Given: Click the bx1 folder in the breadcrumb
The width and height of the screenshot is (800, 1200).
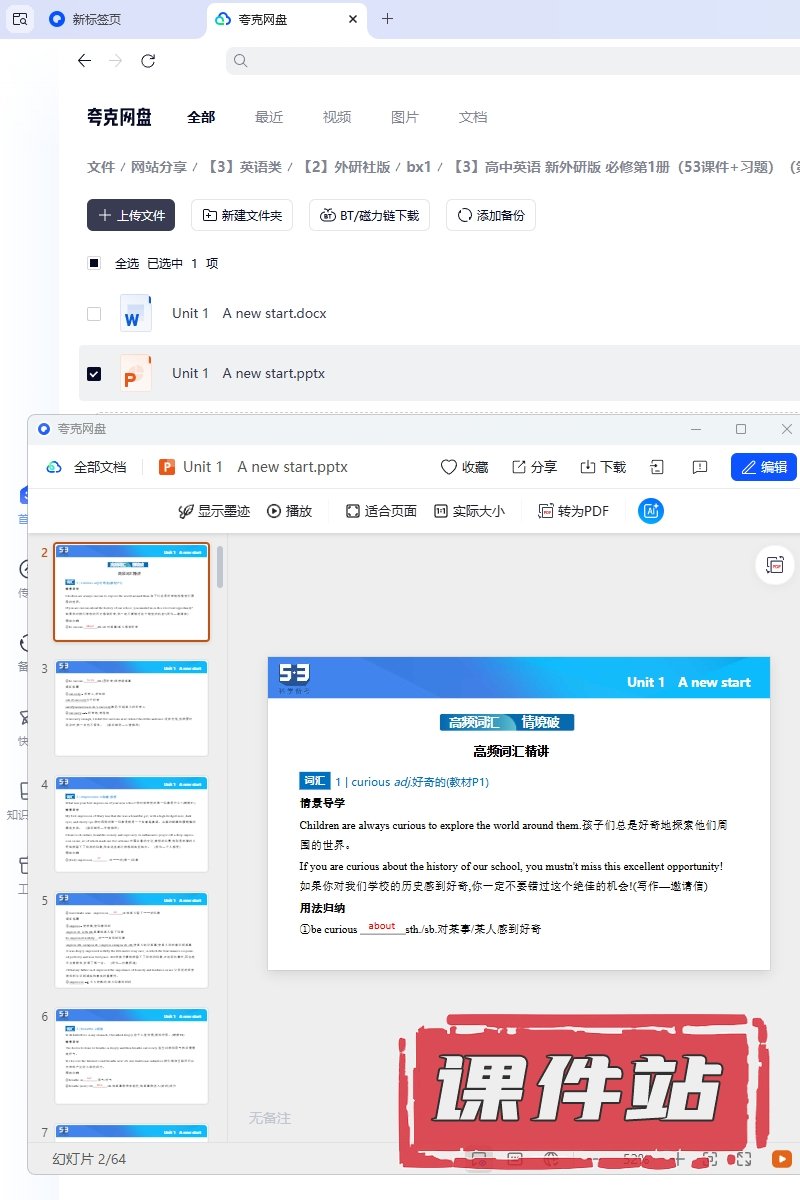Looking at the screenshot, I should [x=419, y=167].
